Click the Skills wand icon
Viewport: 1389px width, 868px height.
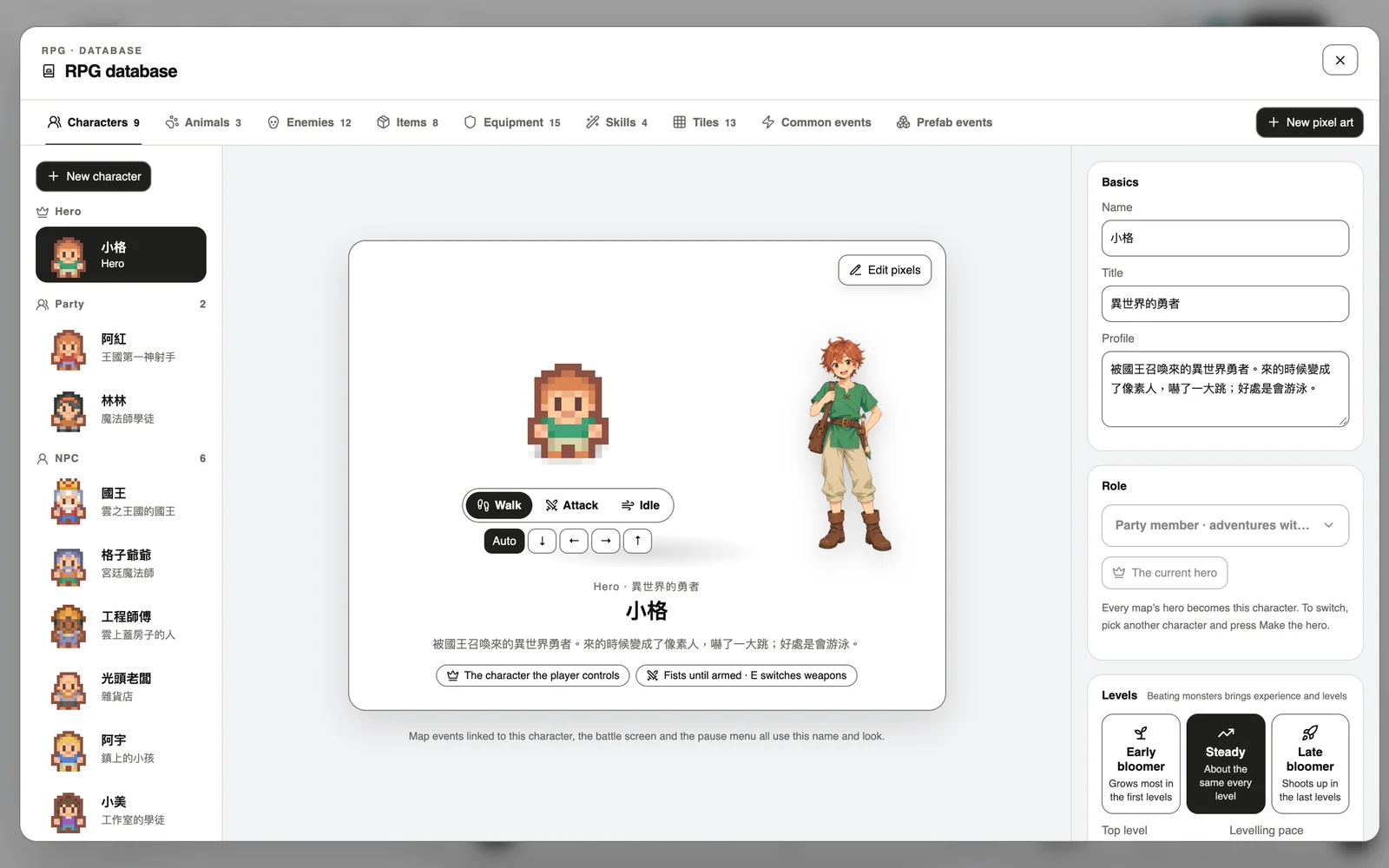(x=592, y=122)
